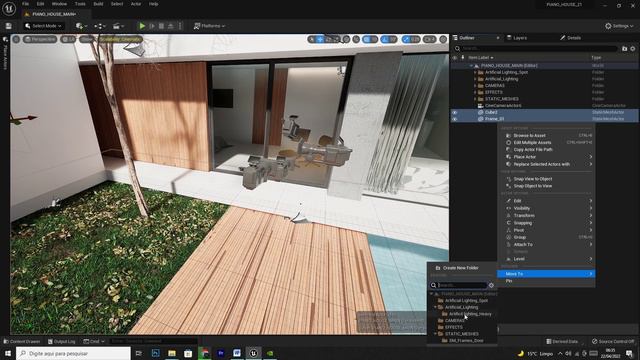Open the Select Mode dropdown
The image size is (640, 360).
[43, 26]
